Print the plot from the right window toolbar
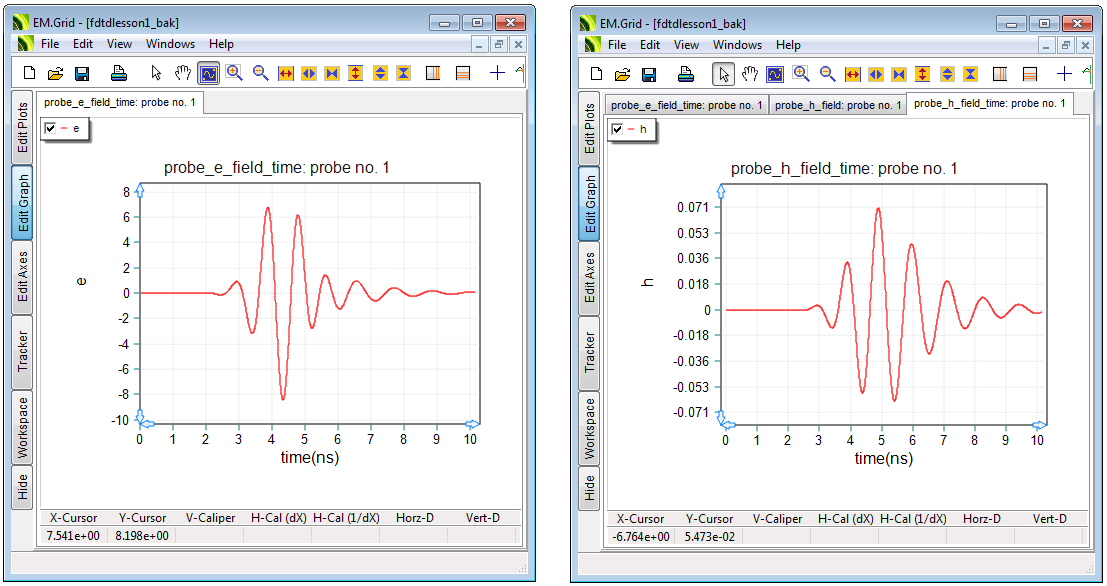The height and width of the screenshot is (586, 1107). coord(686,74)
